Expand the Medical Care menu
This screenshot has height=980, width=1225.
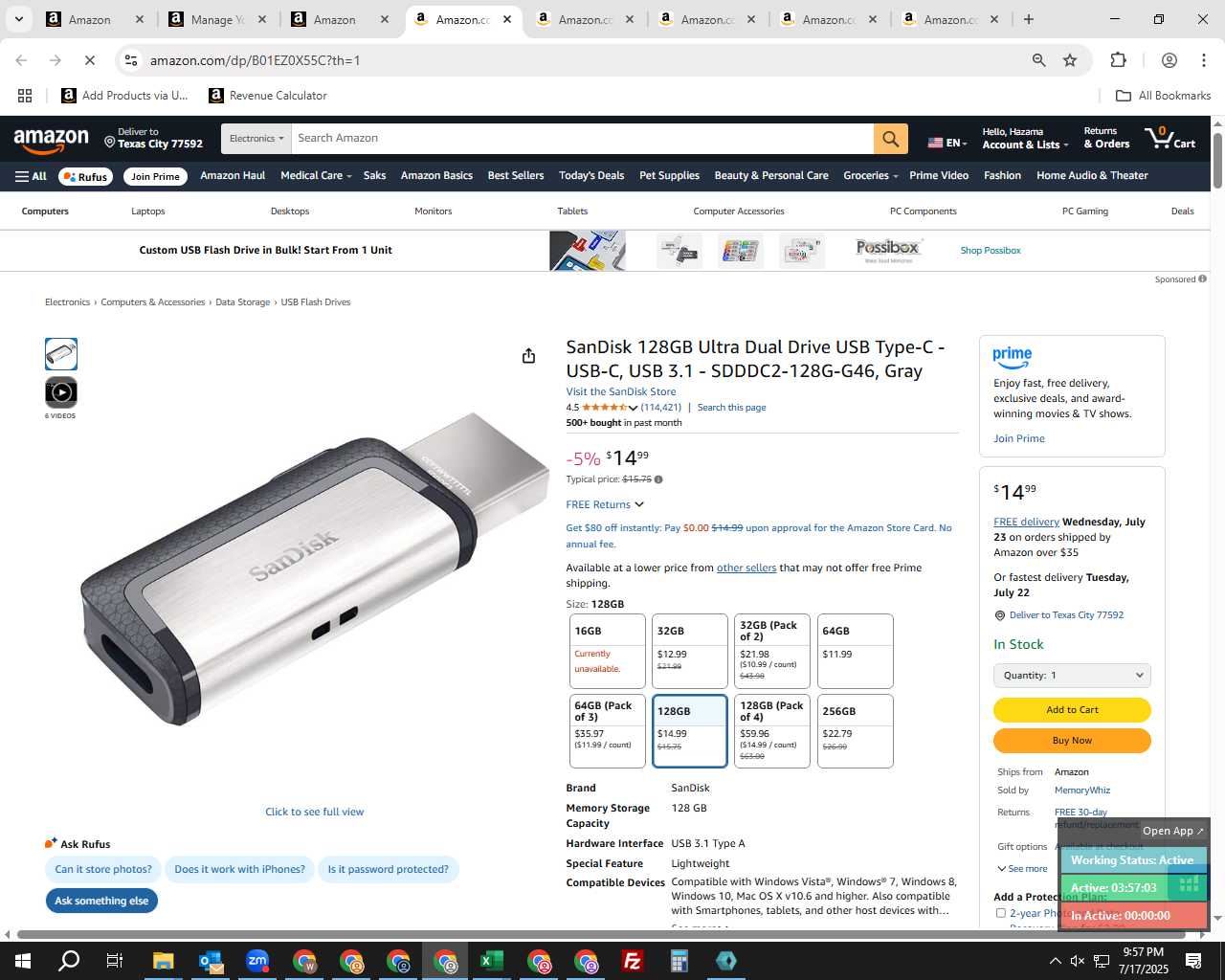[x=316, y=176]
